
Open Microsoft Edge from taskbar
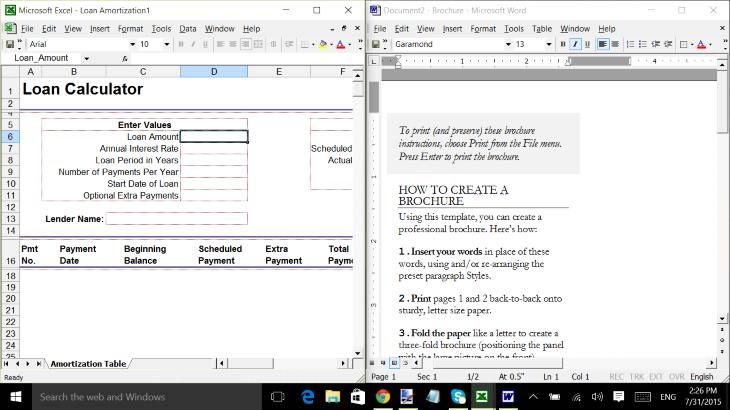tap(307, 397)
